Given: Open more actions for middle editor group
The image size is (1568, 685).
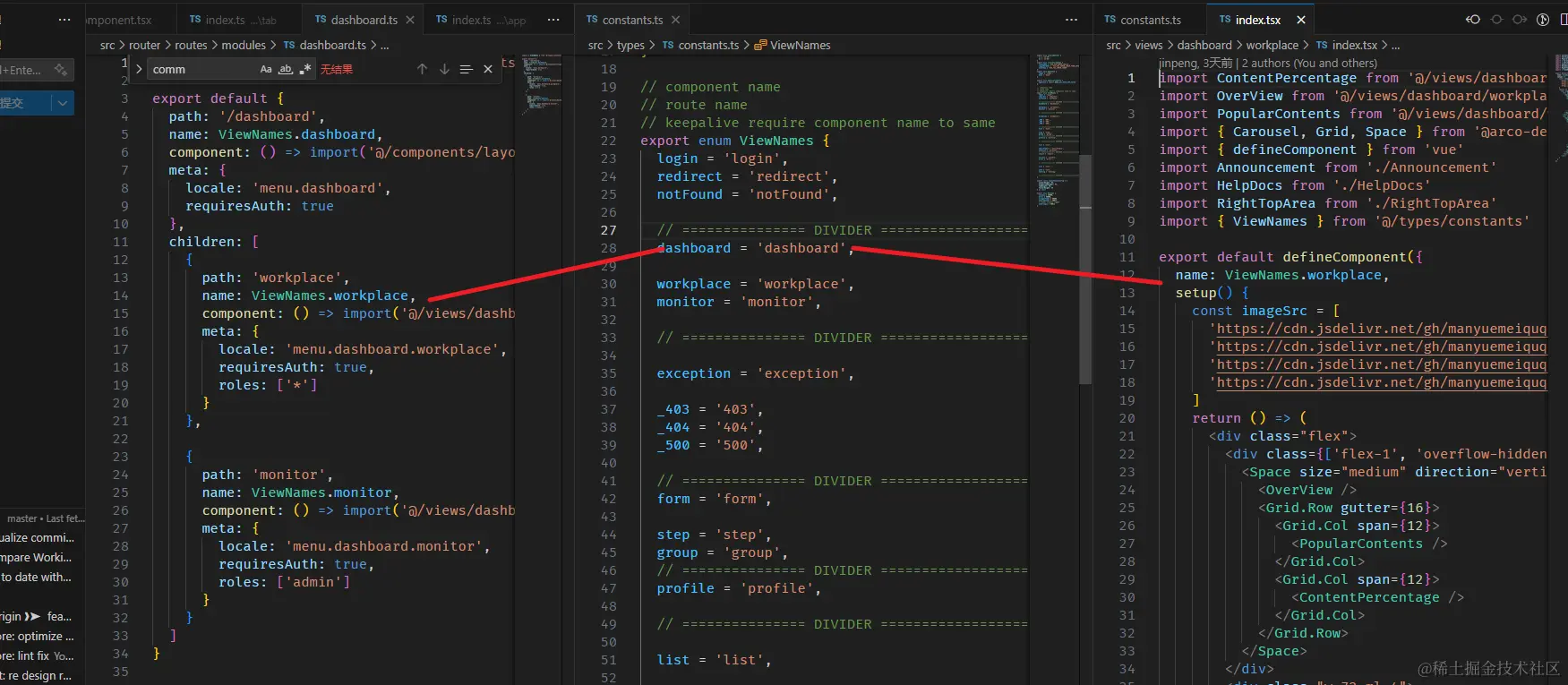Looking at the screenshot, I should point(1071,20).
